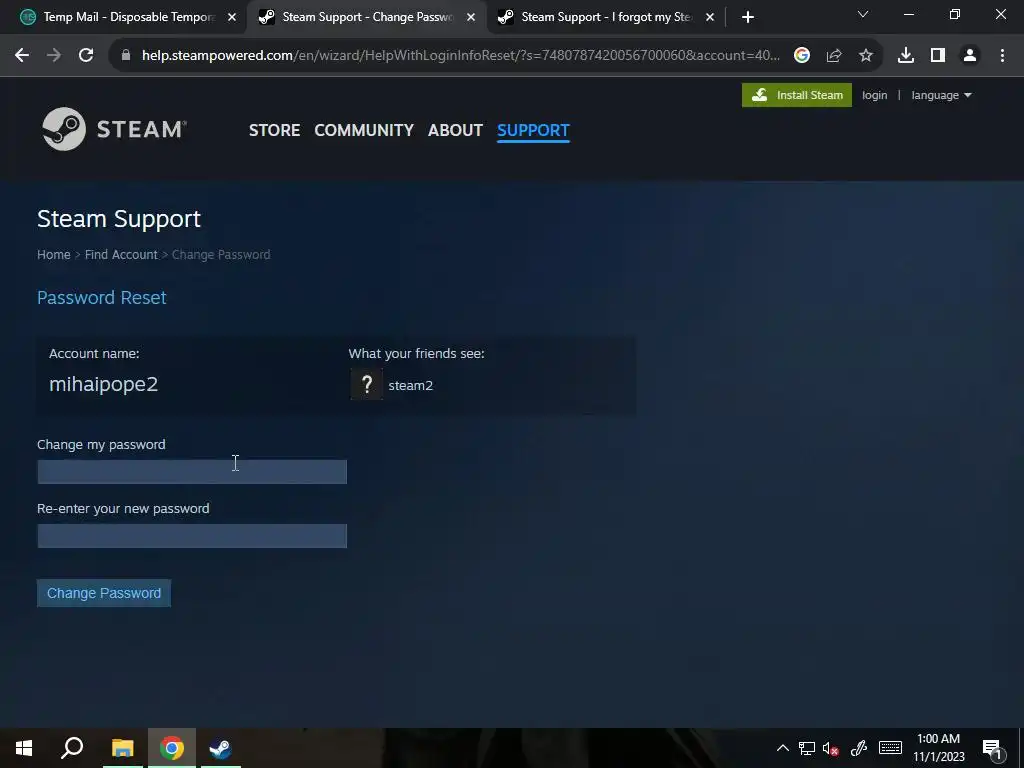Click the muted volume tray icon
Screen dimensions: 1024x768
pyautogui.click(x=831, y=748)
